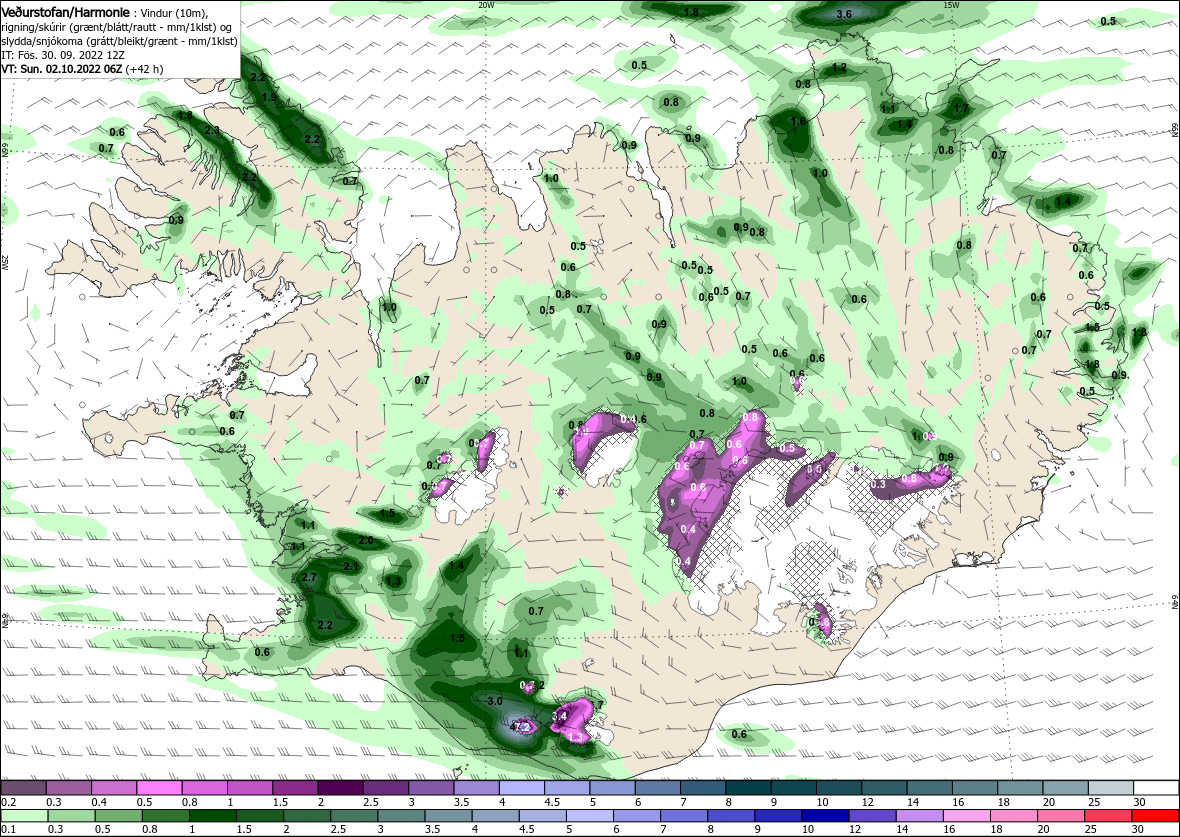Click the 'slydda/snjókoma' legend description line
Screen dimensions: 1180x837
coord(119,41)
